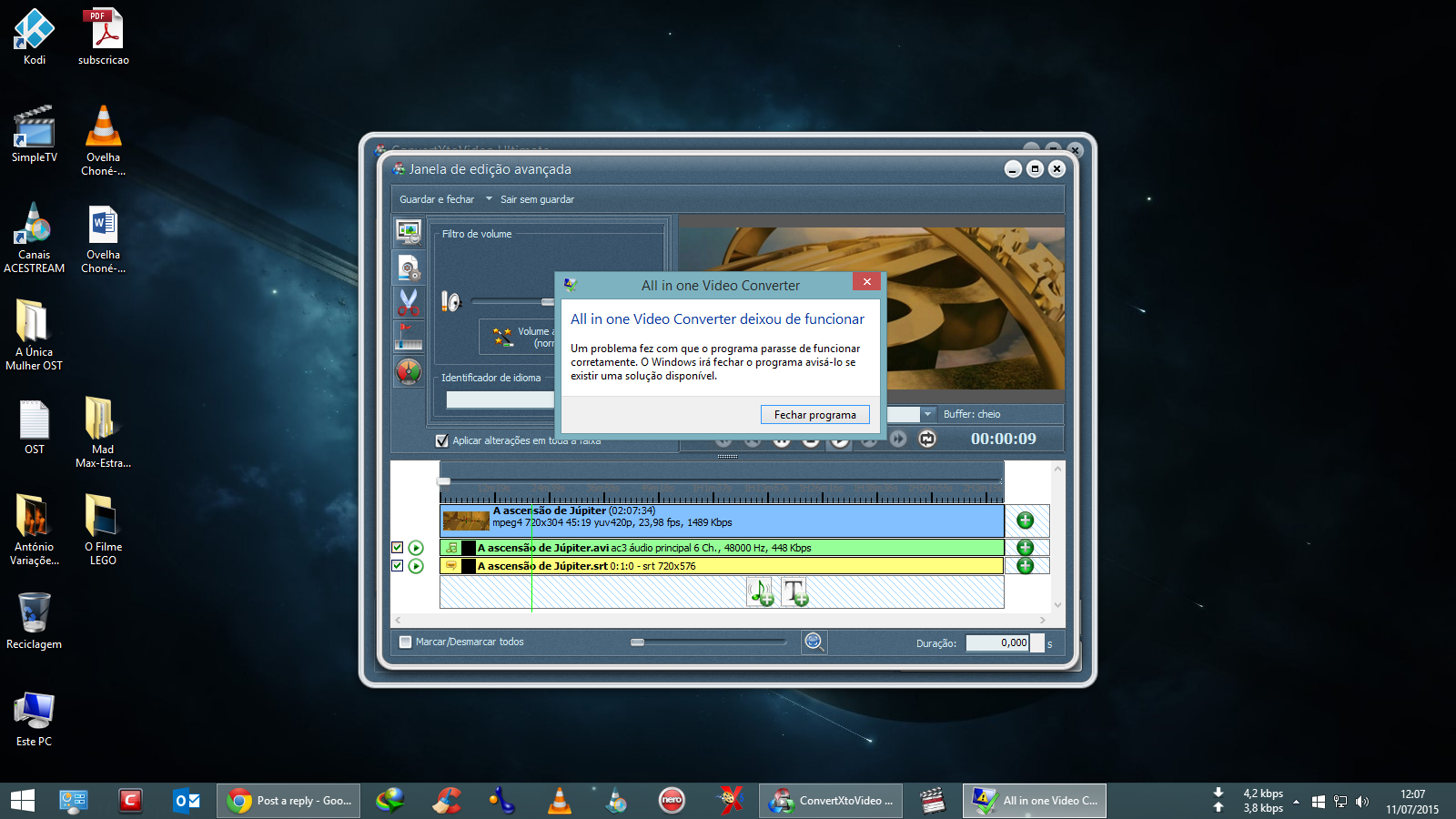Click Fechar programa button
The height and width of the screenshot is (819, 1456).
click(814, 415)
